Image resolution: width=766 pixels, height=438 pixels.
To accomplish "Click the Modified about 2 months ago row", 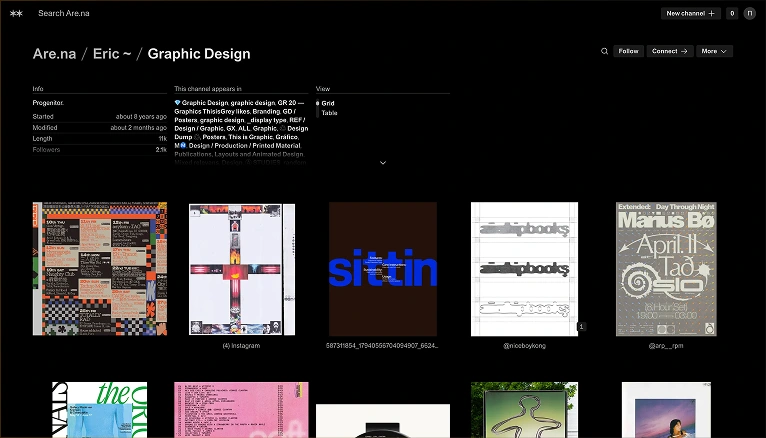I will pyautogui.click(x=100, y=128).
